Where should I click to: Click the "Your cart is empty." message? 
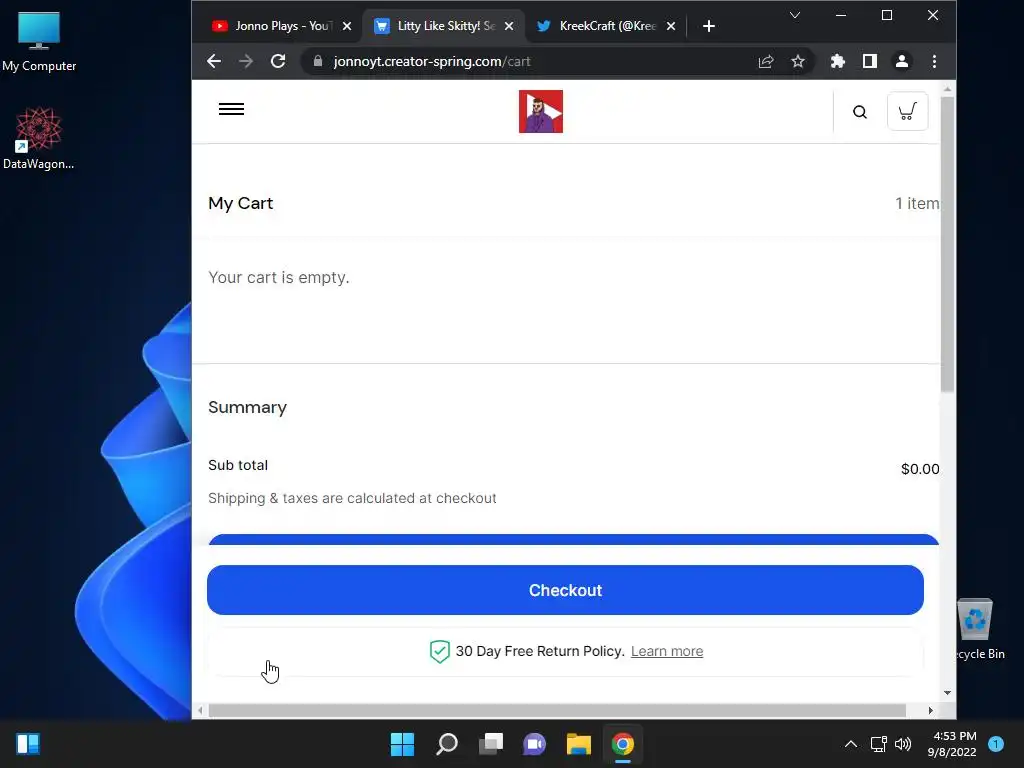click(279, 278)
